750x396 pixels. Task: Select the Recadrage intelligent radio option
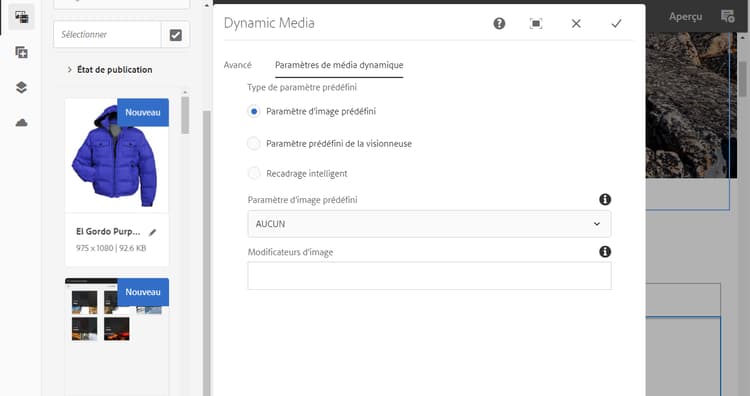point(254,173)
